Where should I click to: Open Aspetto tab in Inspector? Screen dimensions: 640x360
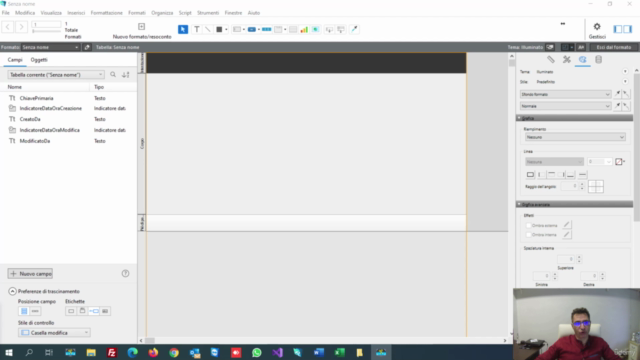pos(582,60)
